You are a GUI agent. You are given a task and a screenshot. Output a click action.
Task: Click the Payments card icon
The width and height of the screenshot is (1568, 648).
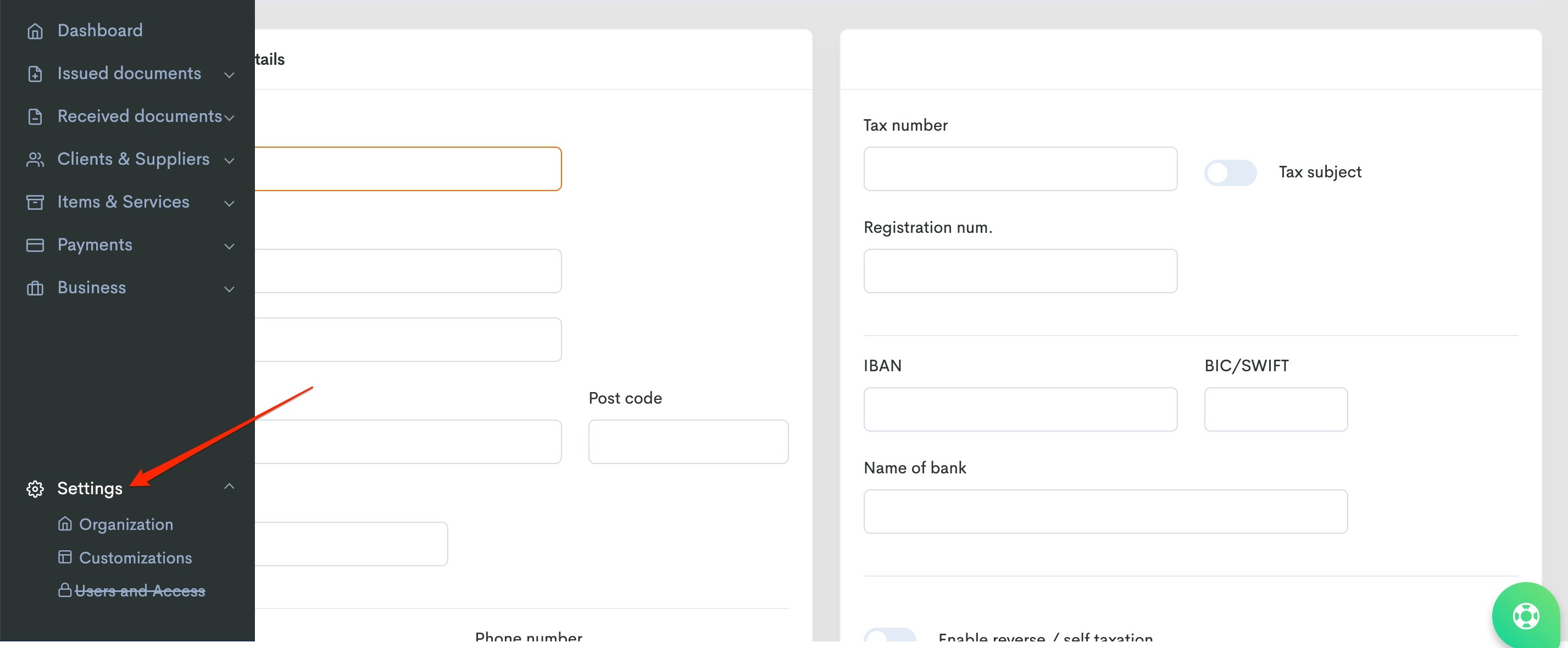[x=35, y=244]
